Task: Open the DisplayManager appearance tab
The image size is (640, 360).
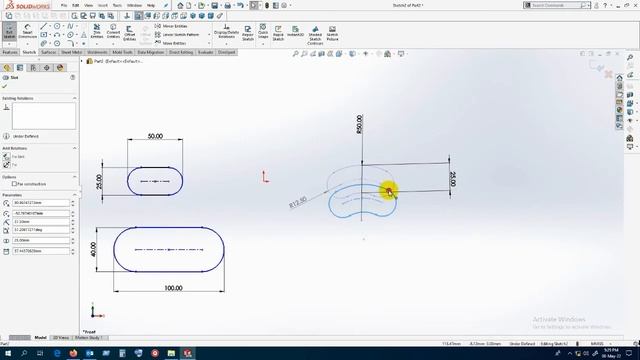Action: click(60, 68)
